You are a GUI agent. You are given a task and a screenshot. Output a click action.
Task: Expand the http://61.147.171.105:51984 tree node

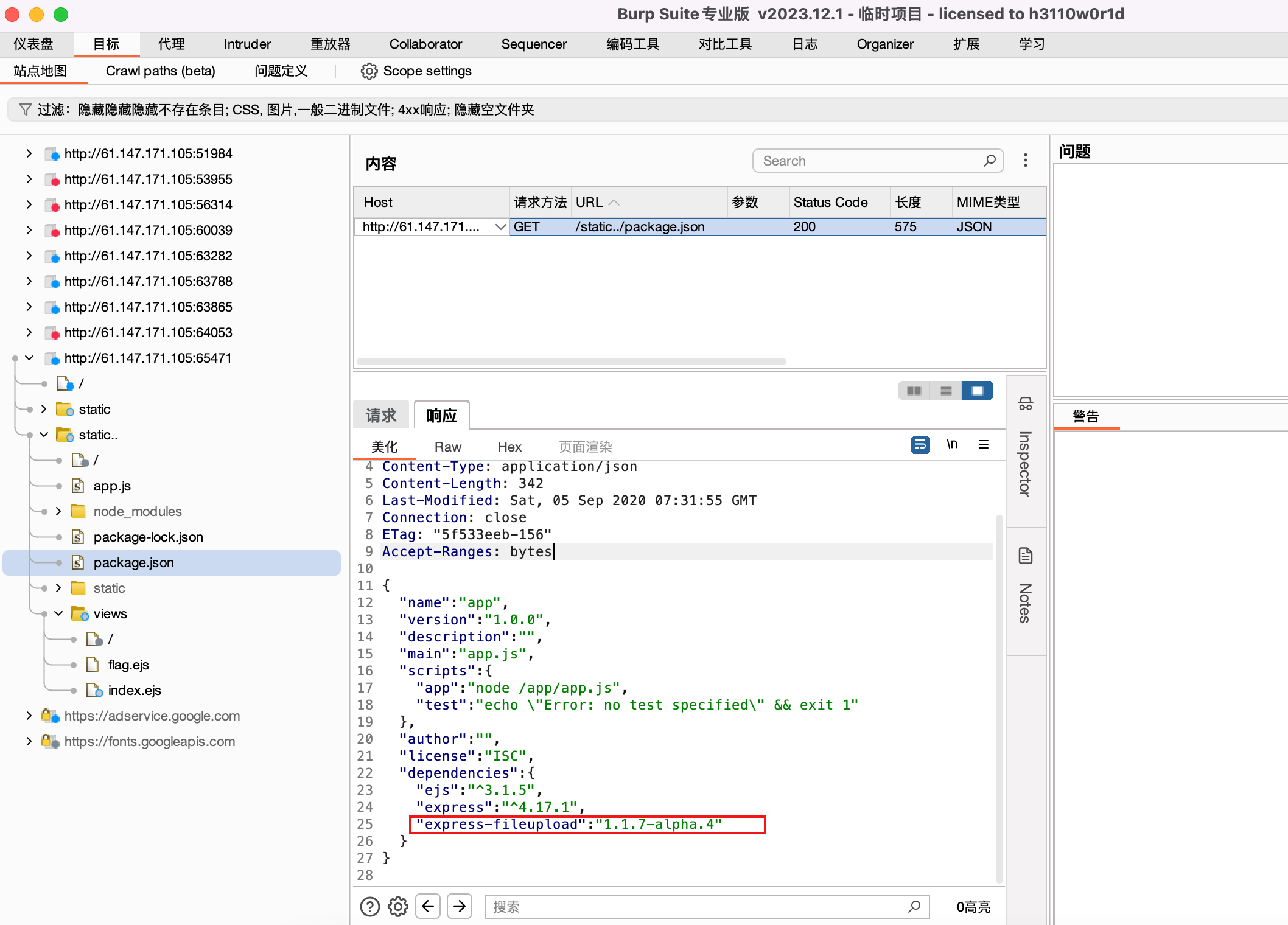point(28,153)
